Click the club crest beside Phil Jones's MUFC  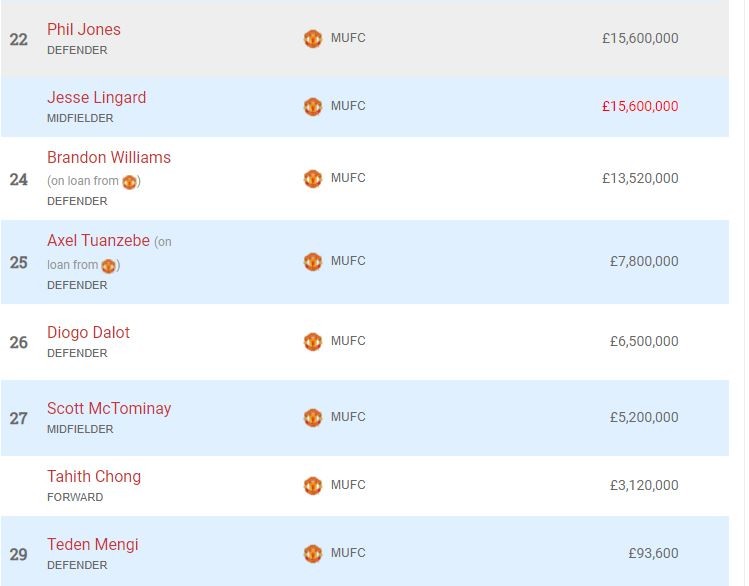click(x=313, y=39)
